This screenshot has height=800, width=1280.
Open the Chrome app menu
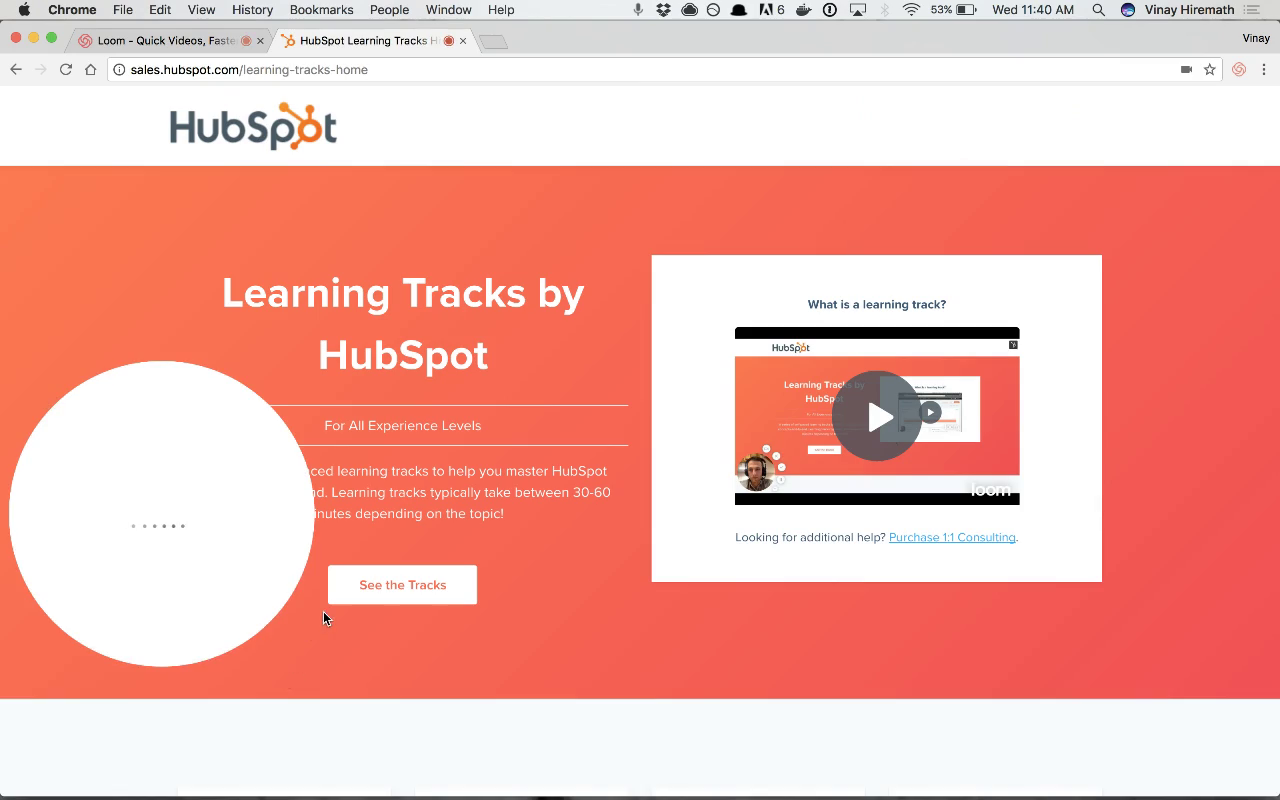[72, 10]
